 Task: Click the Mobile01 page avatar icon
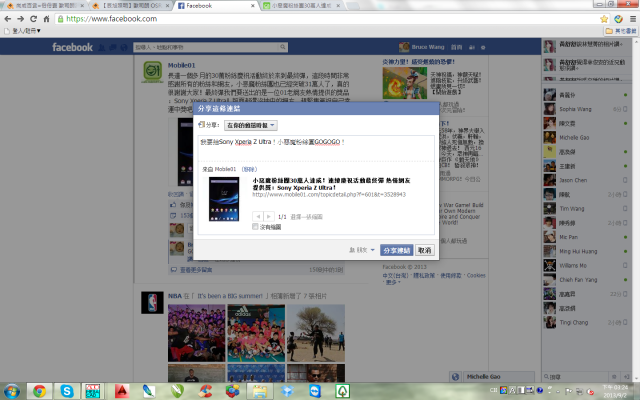(x=152, y=71)
